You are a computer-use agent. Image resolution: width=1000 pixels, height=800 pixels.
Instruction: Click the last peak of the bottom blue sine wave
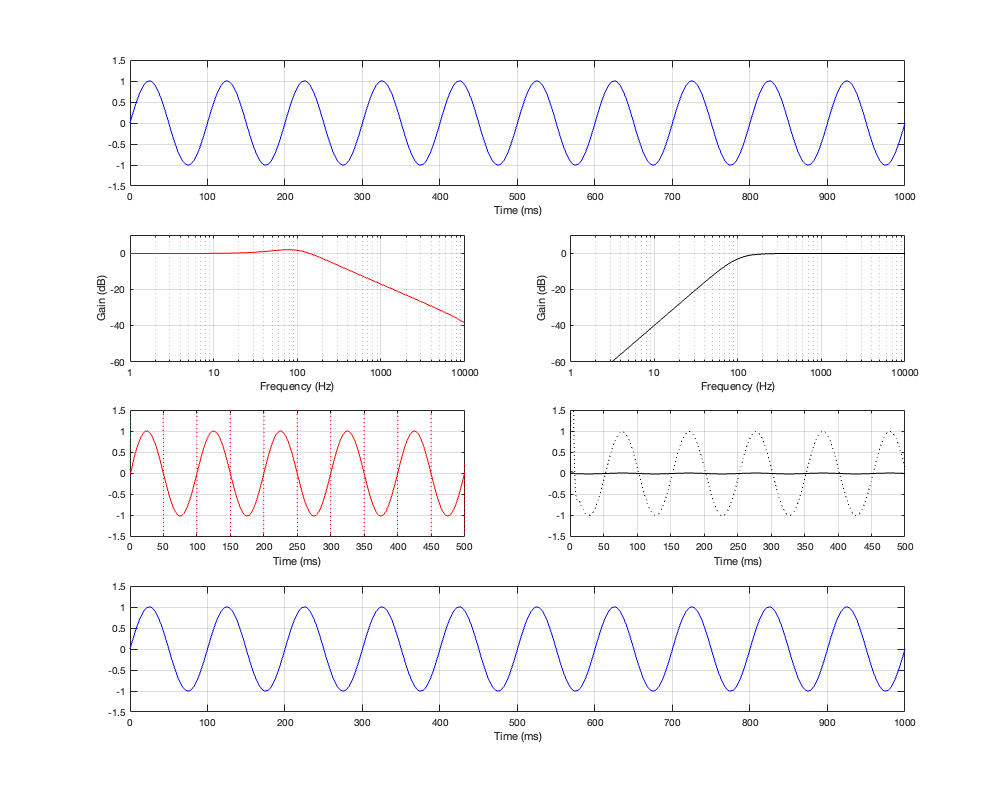[847, 607]
